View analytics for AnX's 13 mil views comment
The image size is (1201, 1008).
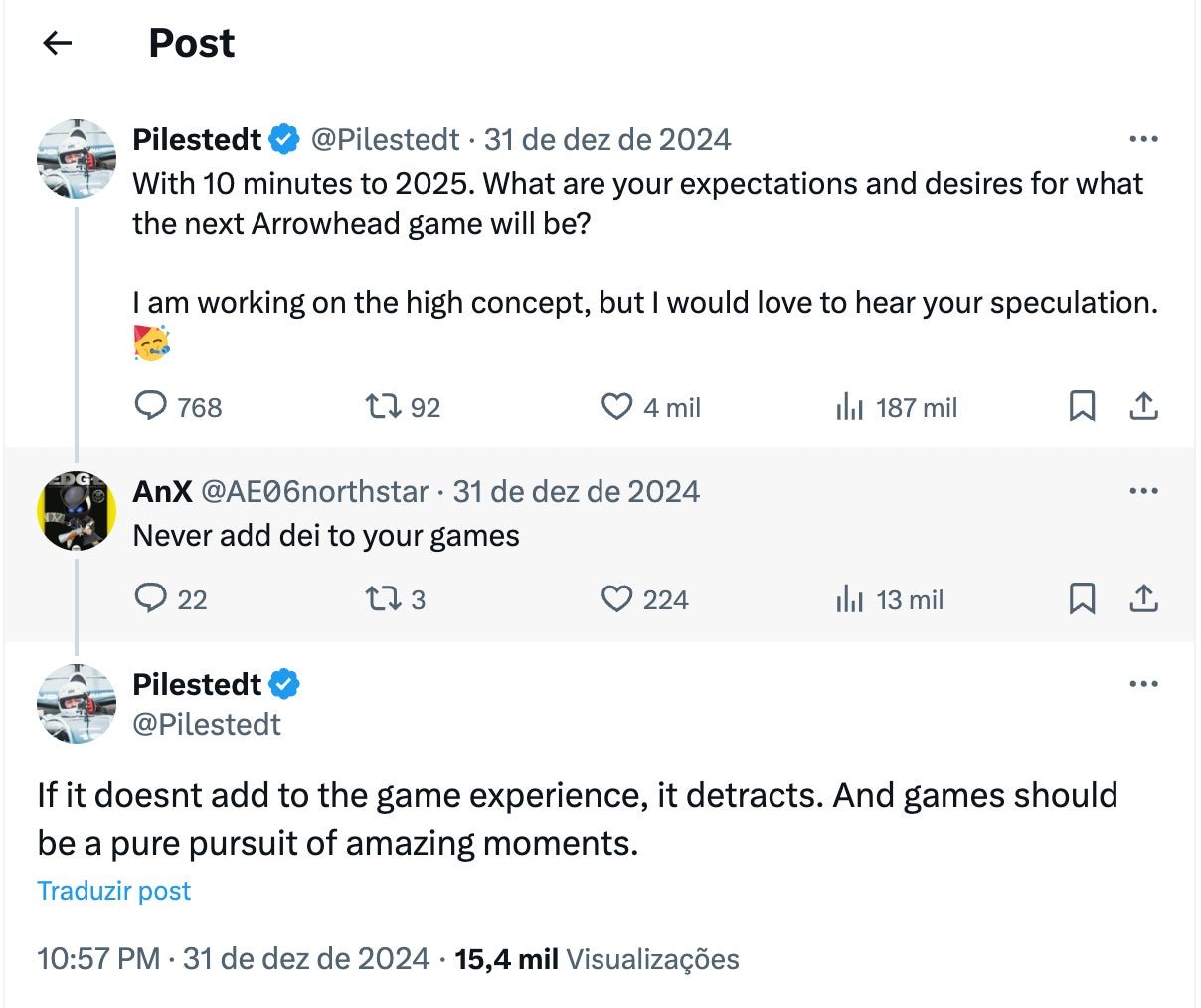848,598
